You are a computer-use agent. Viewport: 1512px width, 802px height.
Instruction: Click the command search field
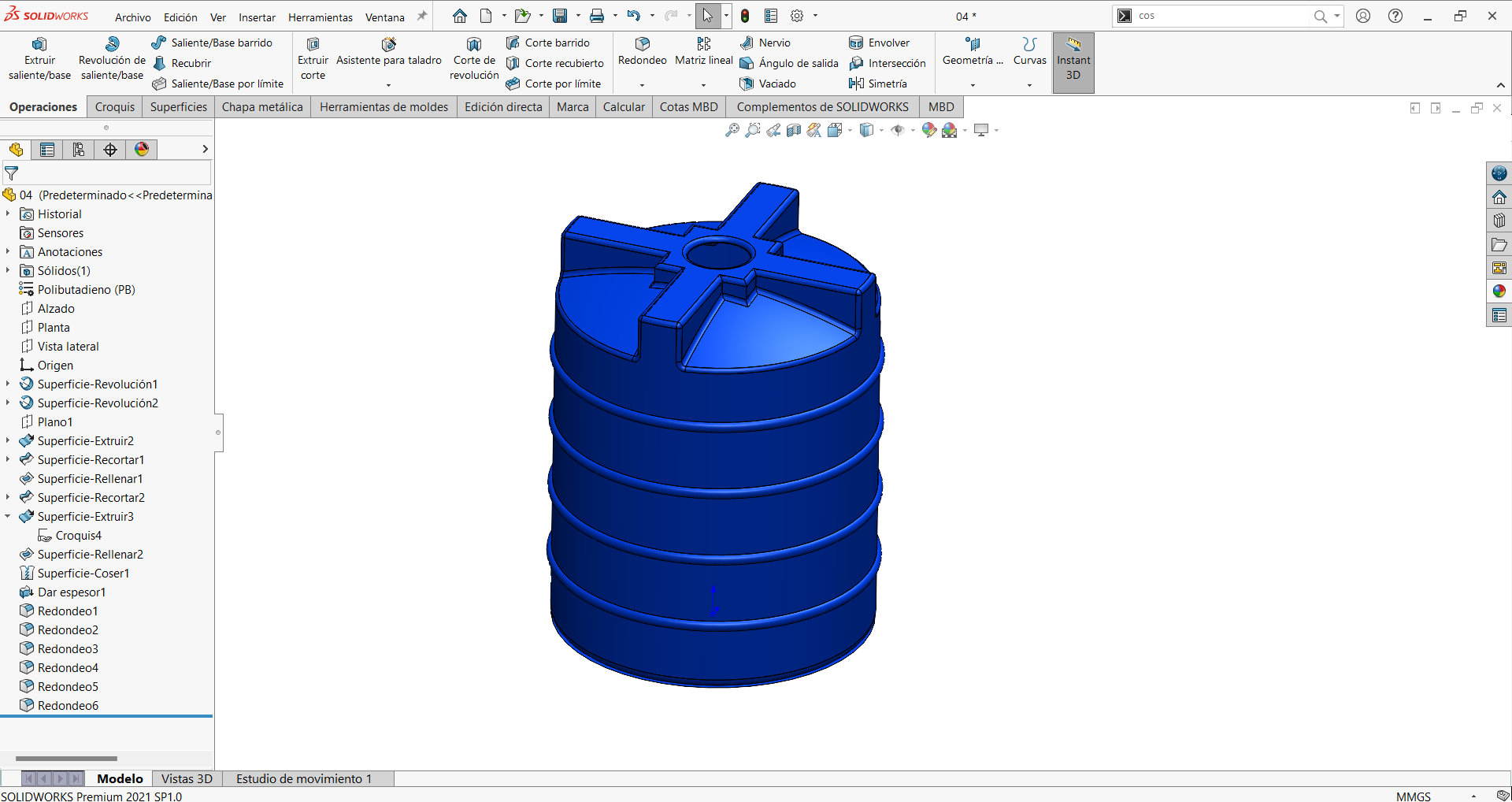point(1223,16)
